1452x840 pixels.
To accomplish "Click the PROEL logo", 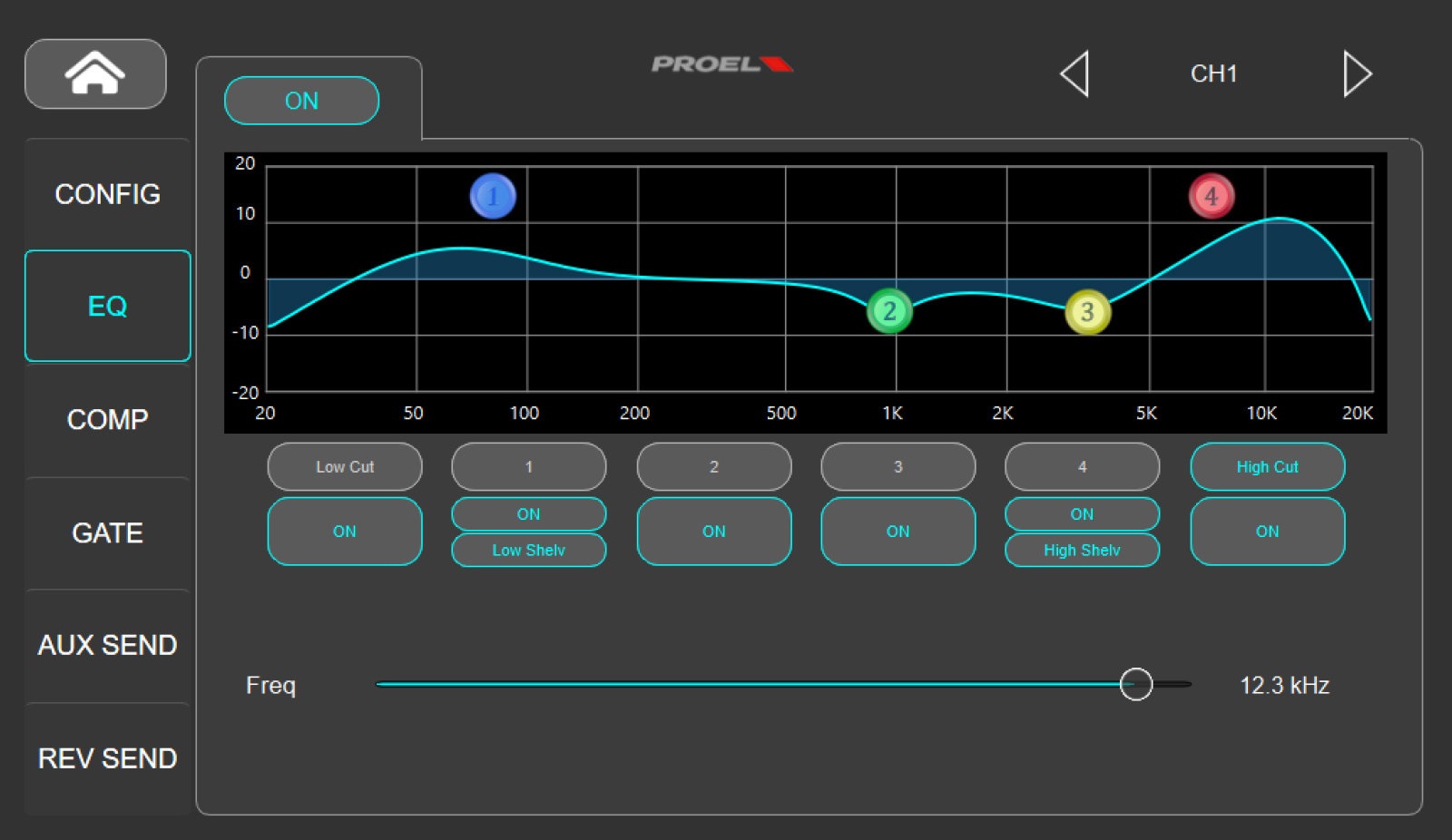I will [722, 63].
